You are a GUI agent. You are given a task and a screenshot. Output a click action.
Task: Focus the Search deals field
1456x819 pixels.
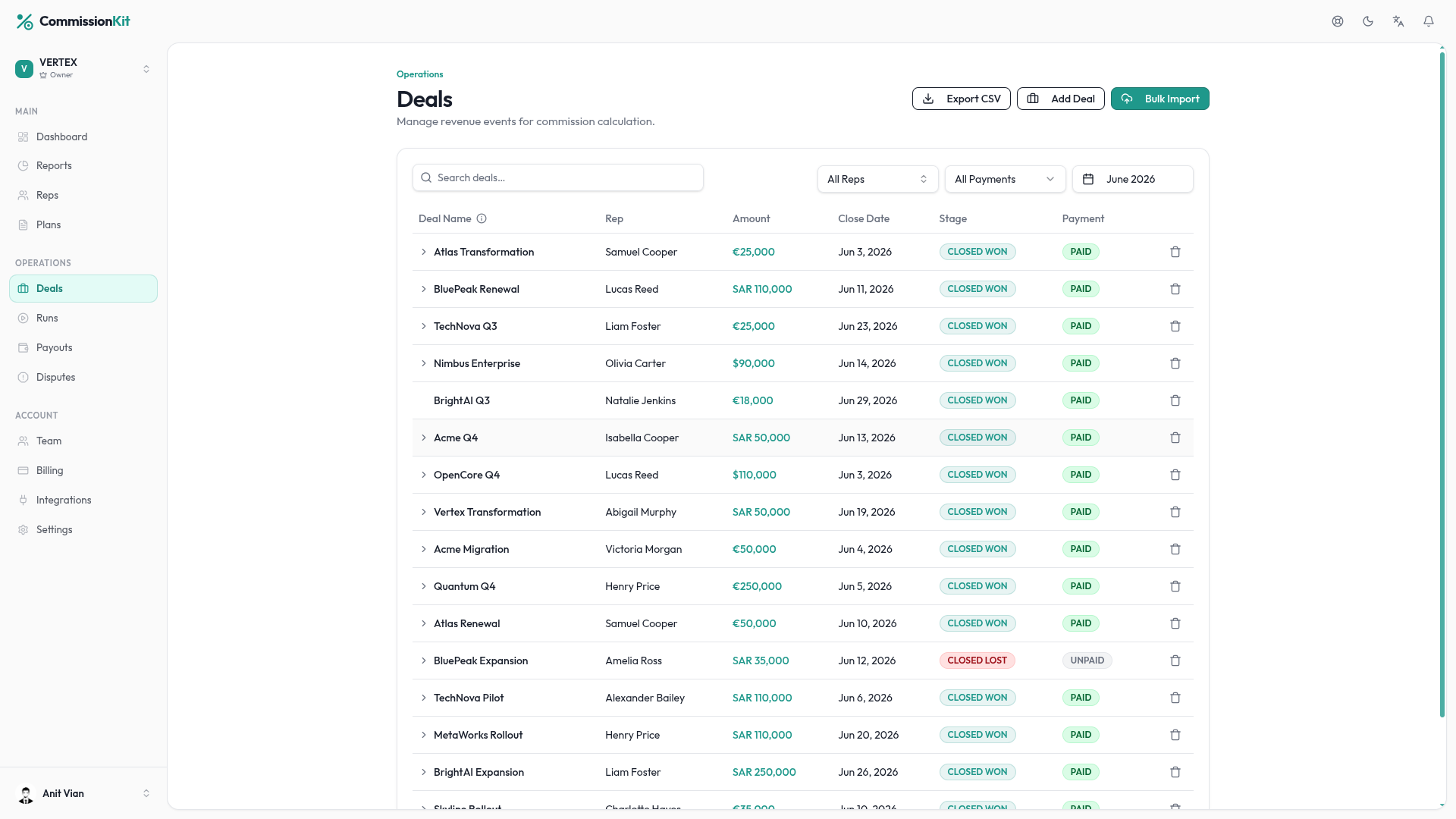tap(558, 177)
